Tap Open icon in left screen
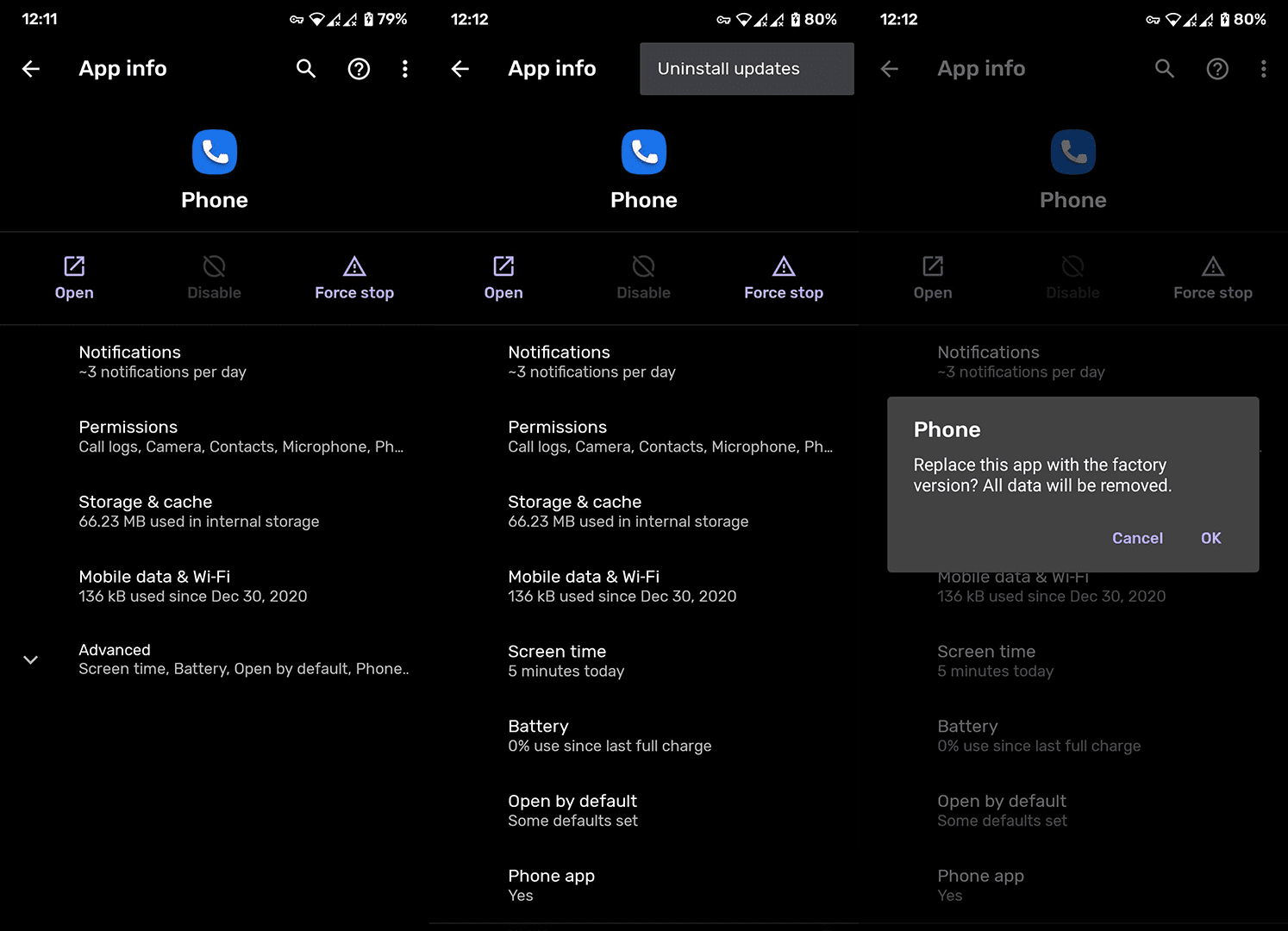 pyautogui.click(x=74, y=266)
